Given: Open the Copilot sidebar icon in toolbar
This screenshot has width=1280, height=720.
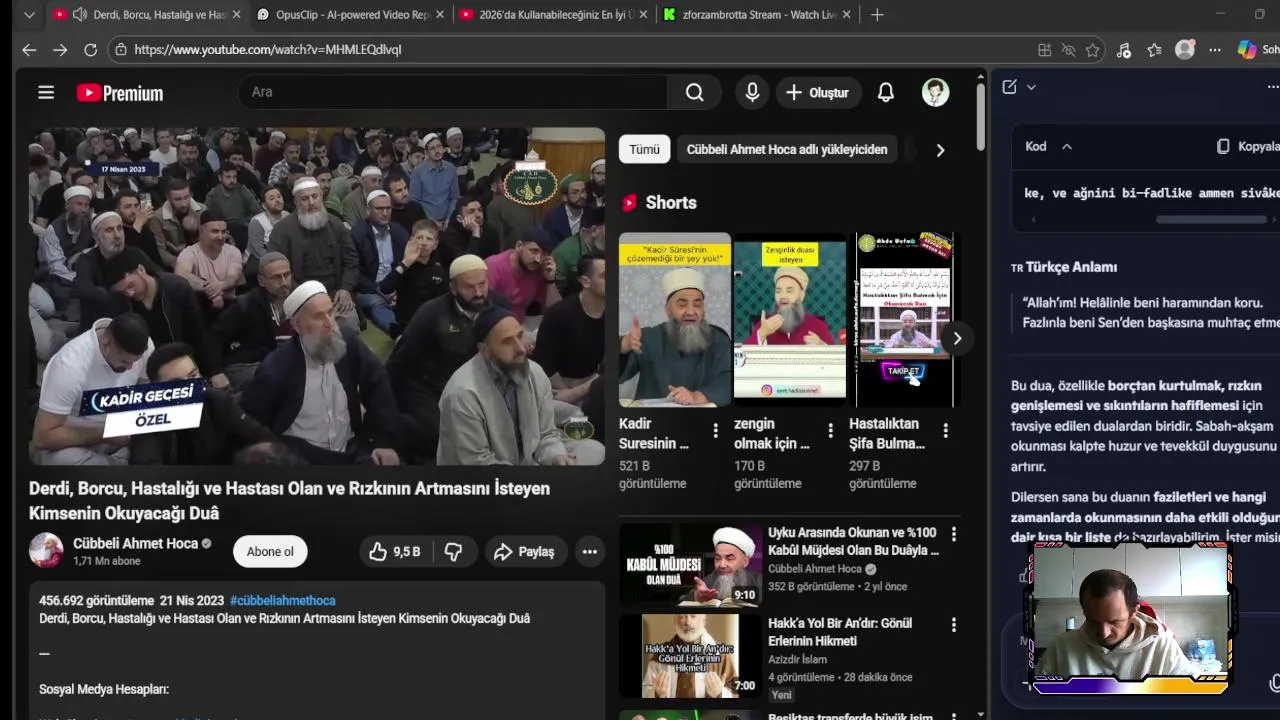Looking at the screenshot, I should 1247,50.
